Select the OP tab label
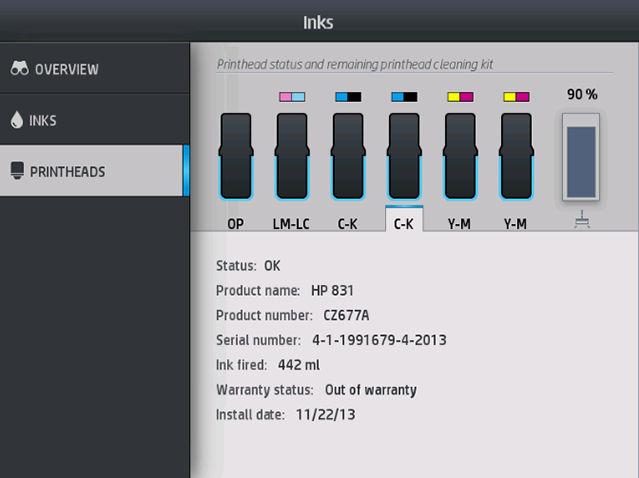Image resolution: width=639 pixels, height=478 pixels. (x=236, y=224)
